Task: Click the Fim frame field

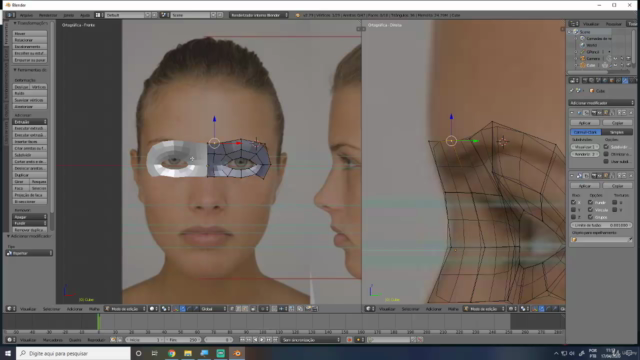Action: (182, 340)
